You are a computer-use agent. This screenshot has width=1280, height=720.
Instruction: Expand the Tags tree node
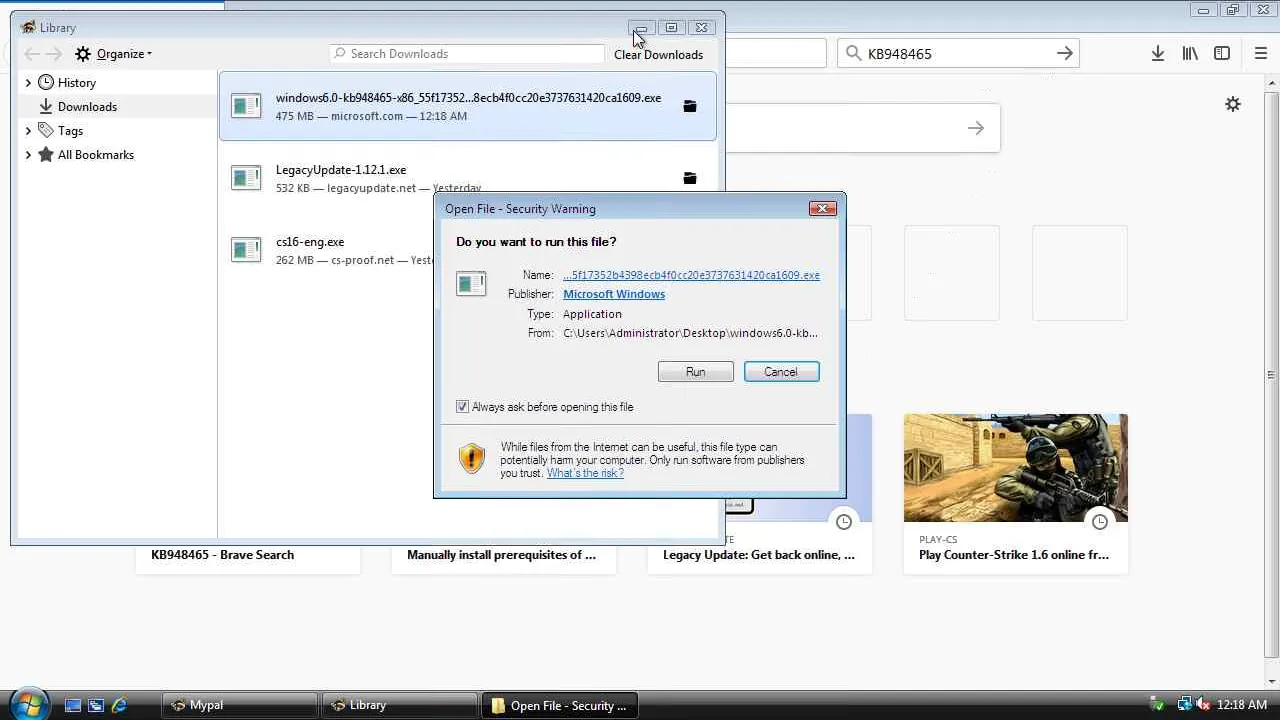pyautogui.click(x=28, y=131)
